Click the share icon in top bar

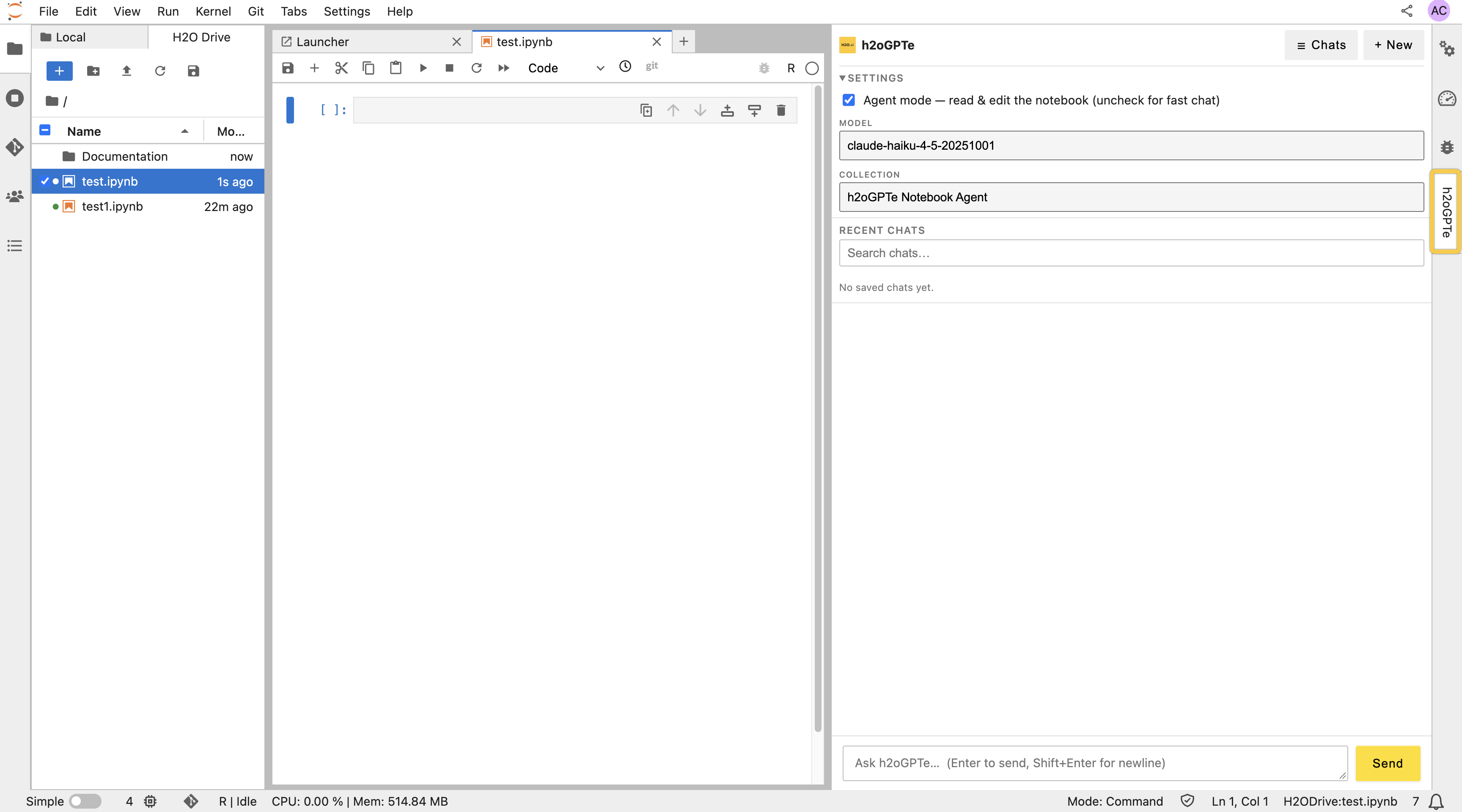pyautogui.click(x=1407, y=11)
